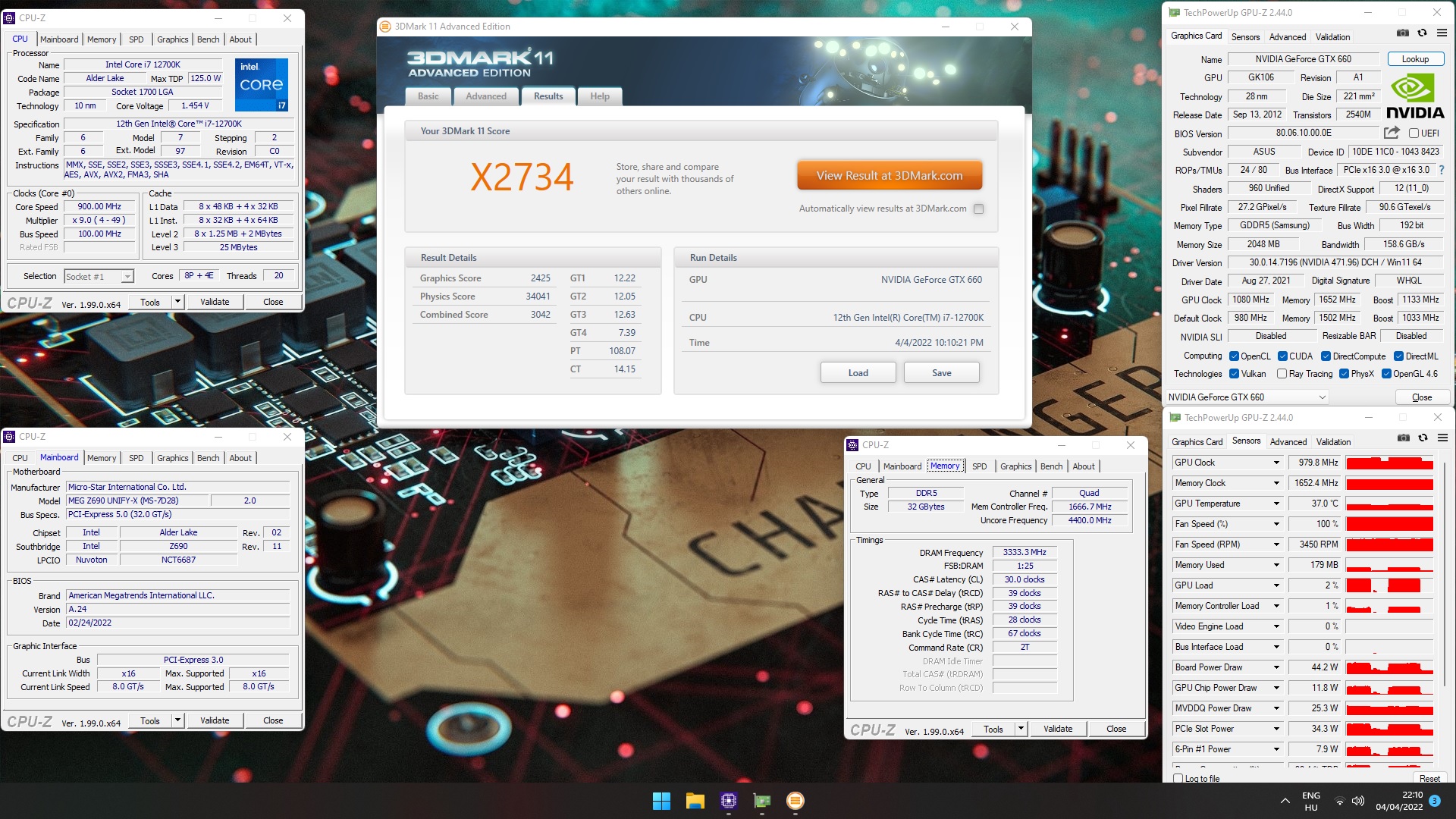Click the refresh icon in GPU-Z Graphics Card window
1456x819 pixels.
point(1423,33)
